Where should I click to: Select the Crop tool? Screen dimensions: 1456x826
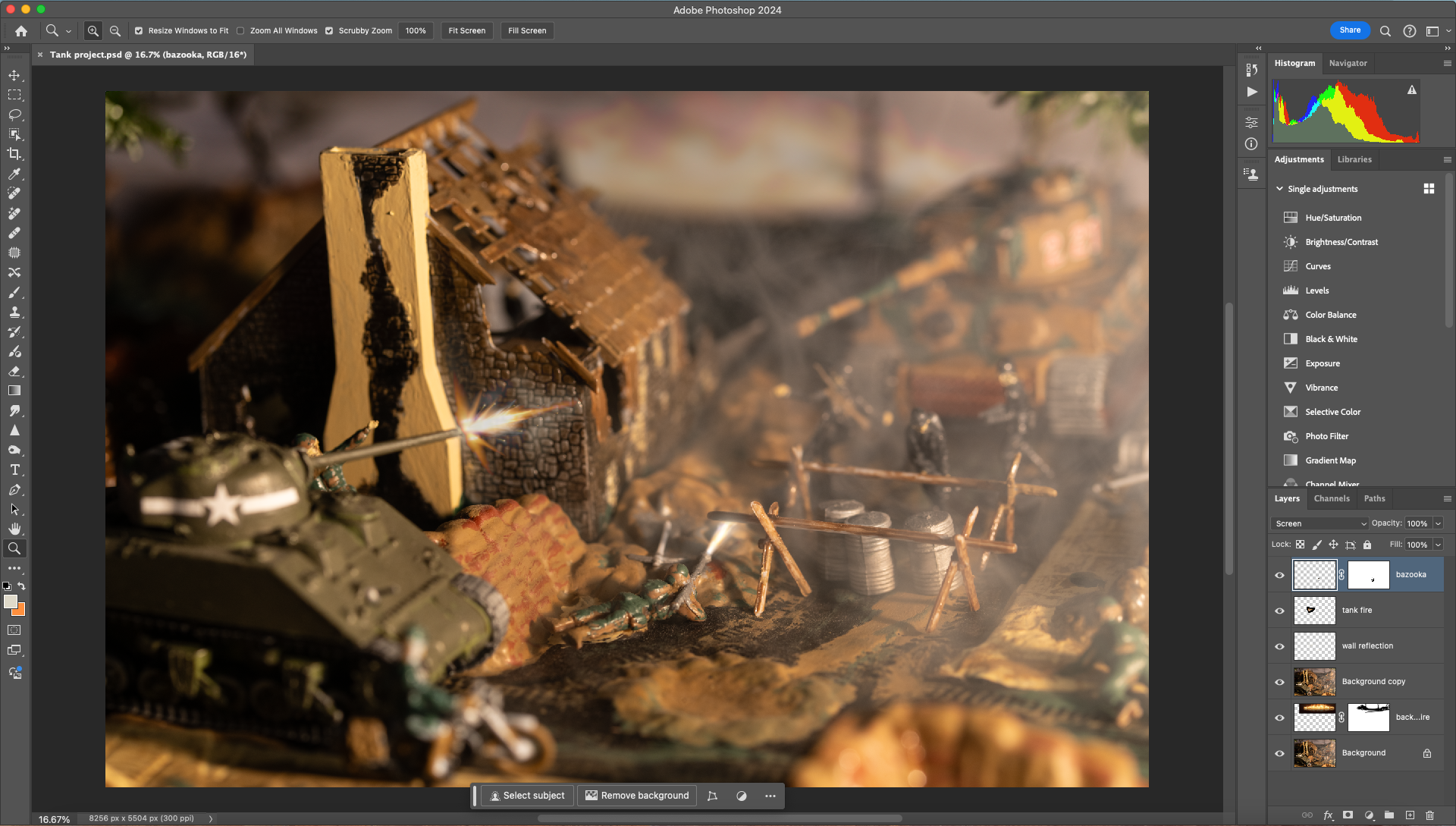pyautogui.click(x=14, y=154)
